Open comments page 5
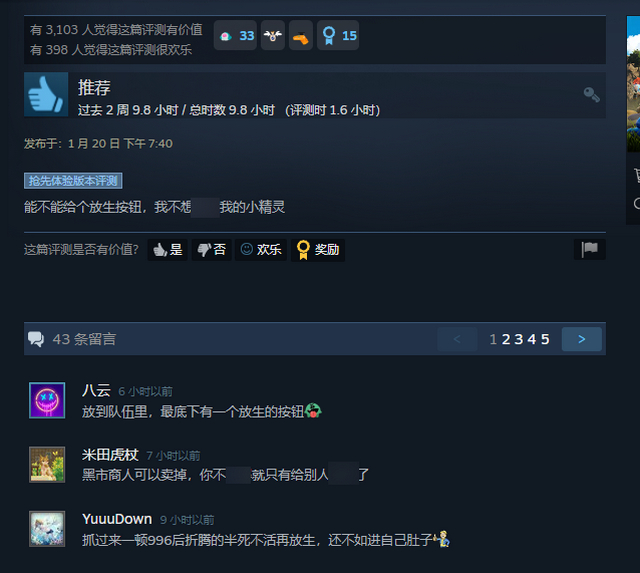640x573 pixels. pos(545,339)
